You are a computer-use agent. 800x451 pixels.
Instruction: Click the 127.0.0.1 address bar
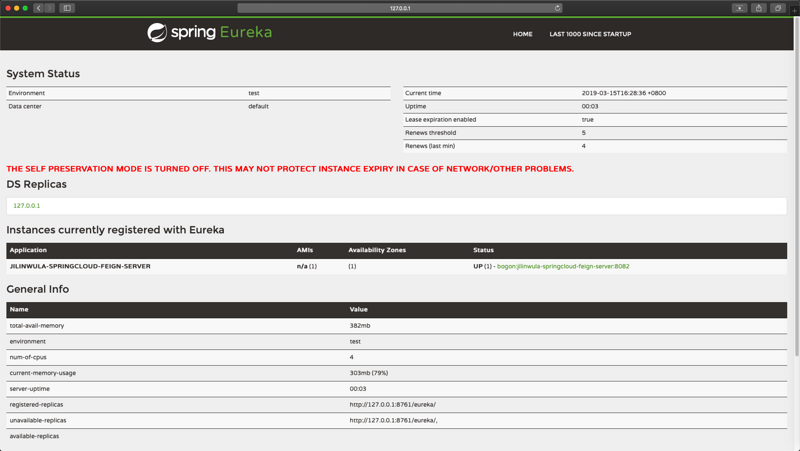(x=399, y=8)
